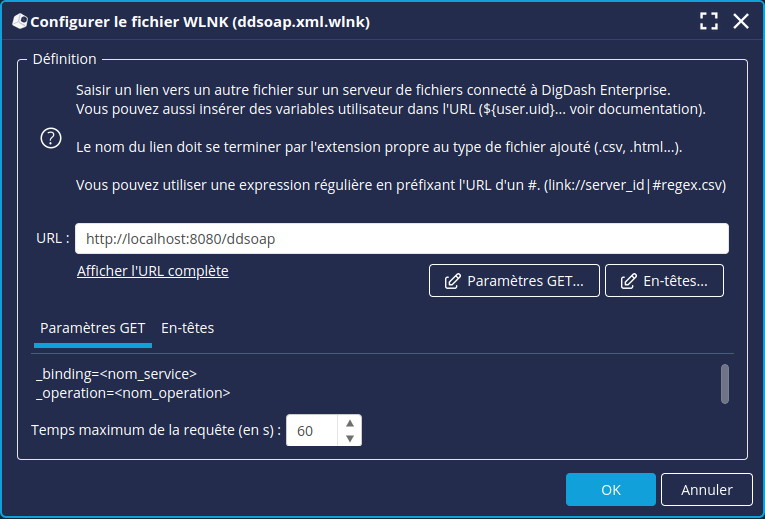
Task: Focus the URL input field
Action: pos(401,239)
